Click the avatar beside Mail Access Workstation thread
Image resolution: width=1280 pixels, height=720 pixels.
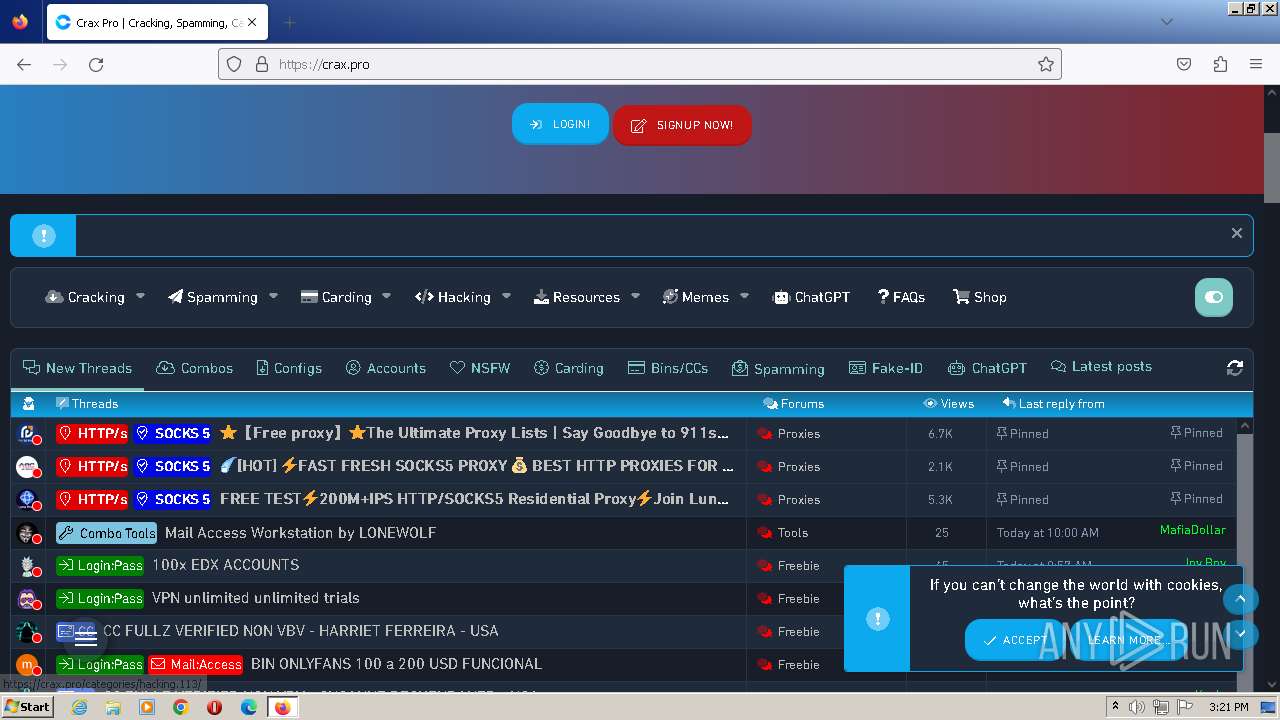point(28,533)
